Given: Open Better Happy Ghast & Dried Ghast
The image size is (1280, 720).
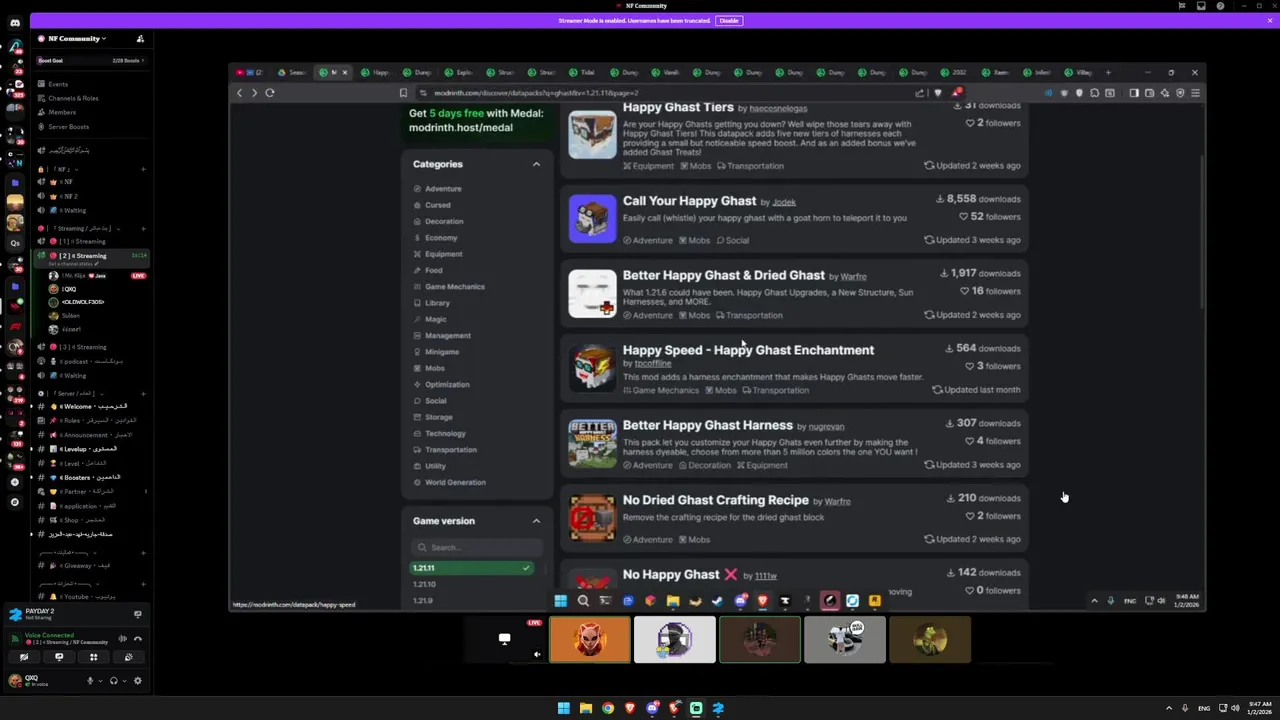Looking at the screenshot, I should pyautogui.click(x=723, y=275).
